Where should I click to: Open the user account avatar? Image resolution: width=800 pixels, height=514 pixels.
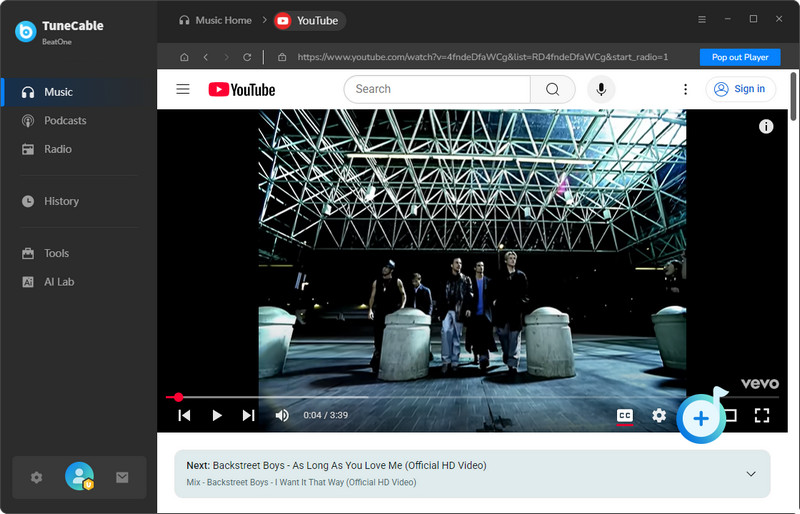[x=79, y=476]
